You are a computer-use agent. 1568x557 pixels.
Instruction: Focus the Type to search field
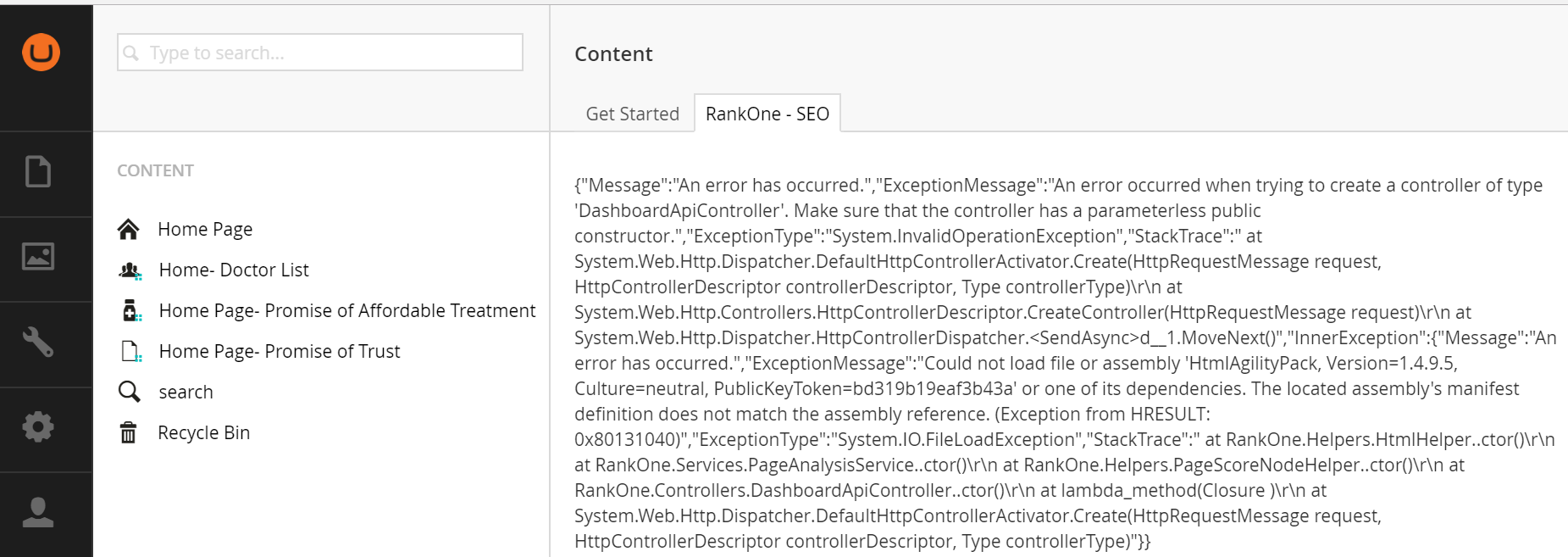tap(320, 53)
